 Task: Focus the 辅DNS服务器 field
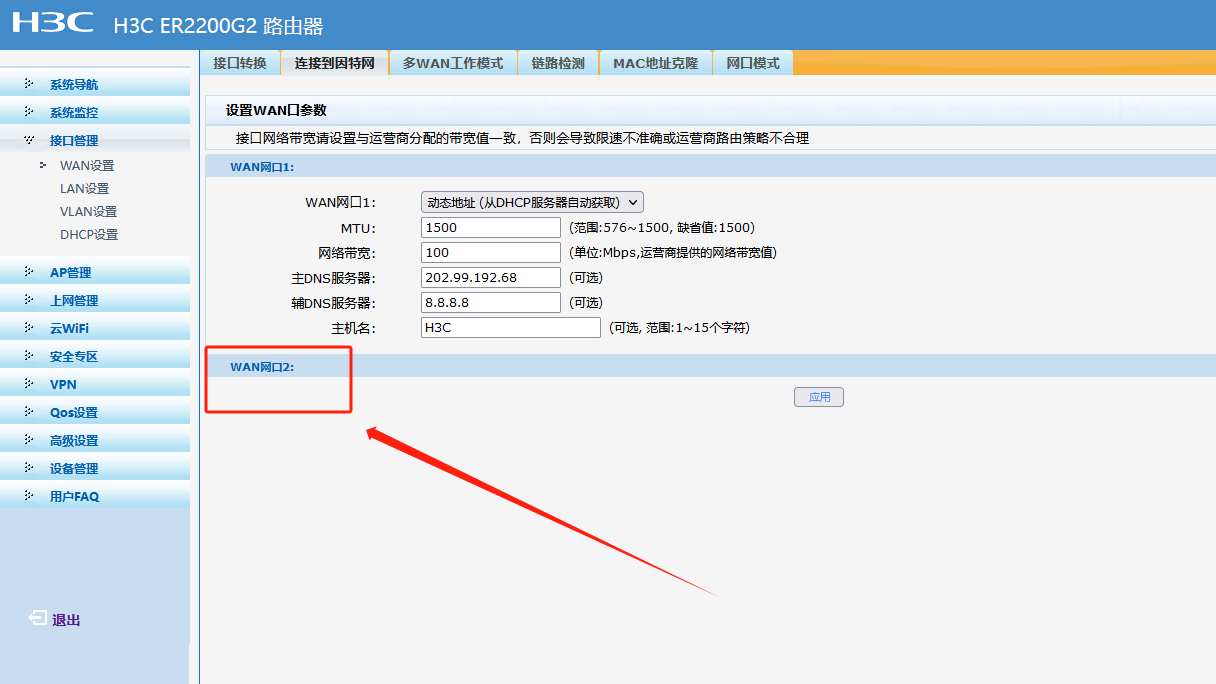(491, 302)
